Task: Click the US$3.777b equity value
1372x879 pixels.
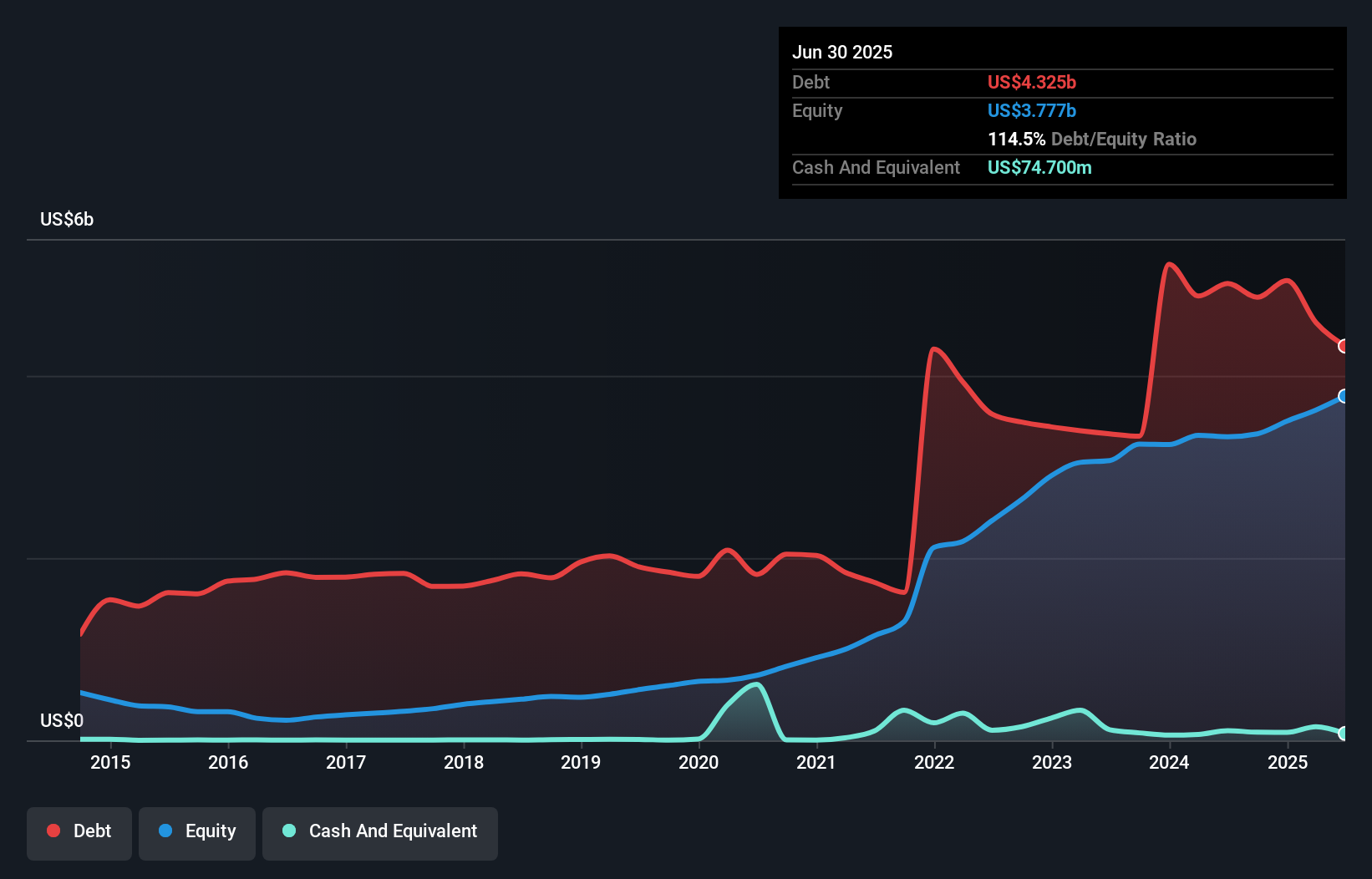Action: pyautogui.click(x=1032, y=111)
